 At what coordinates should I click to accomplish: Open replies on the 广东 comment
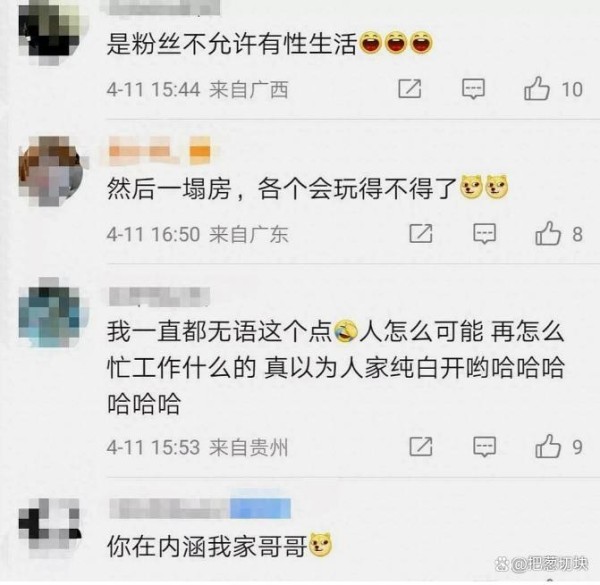[x=484, y=233]
